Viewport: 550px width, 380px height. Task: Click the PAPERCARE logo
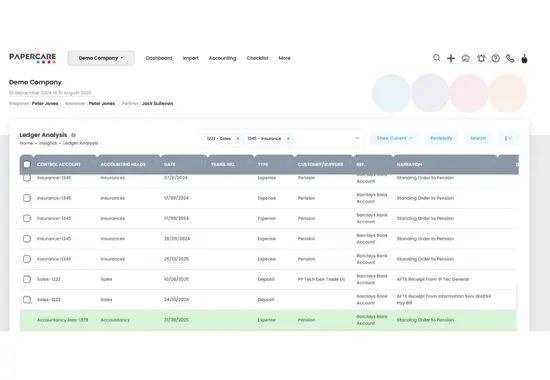click(x=33, y=58)
